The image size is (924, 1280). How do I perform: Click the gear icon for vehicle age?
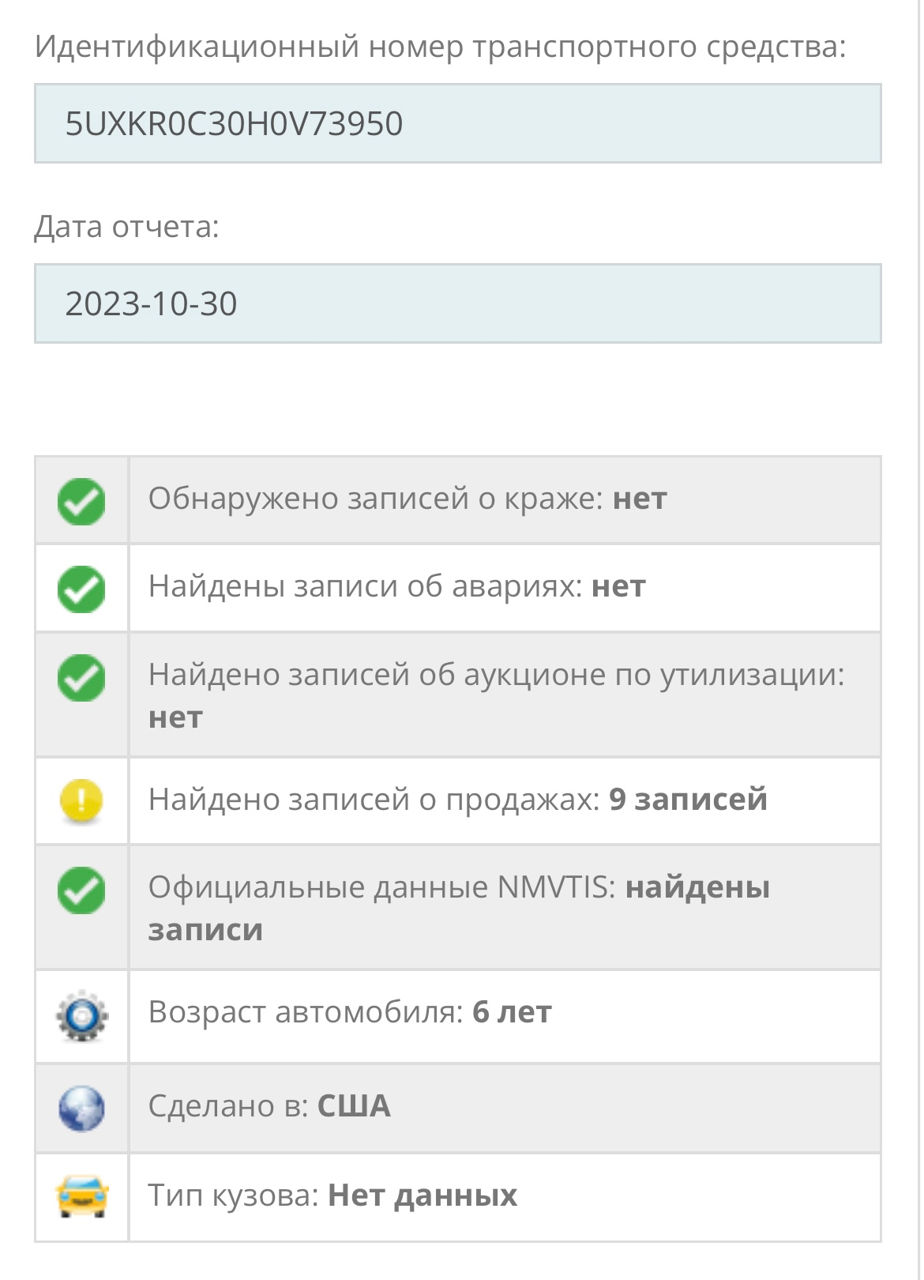pyautogui.click(x=81, y=1016)
